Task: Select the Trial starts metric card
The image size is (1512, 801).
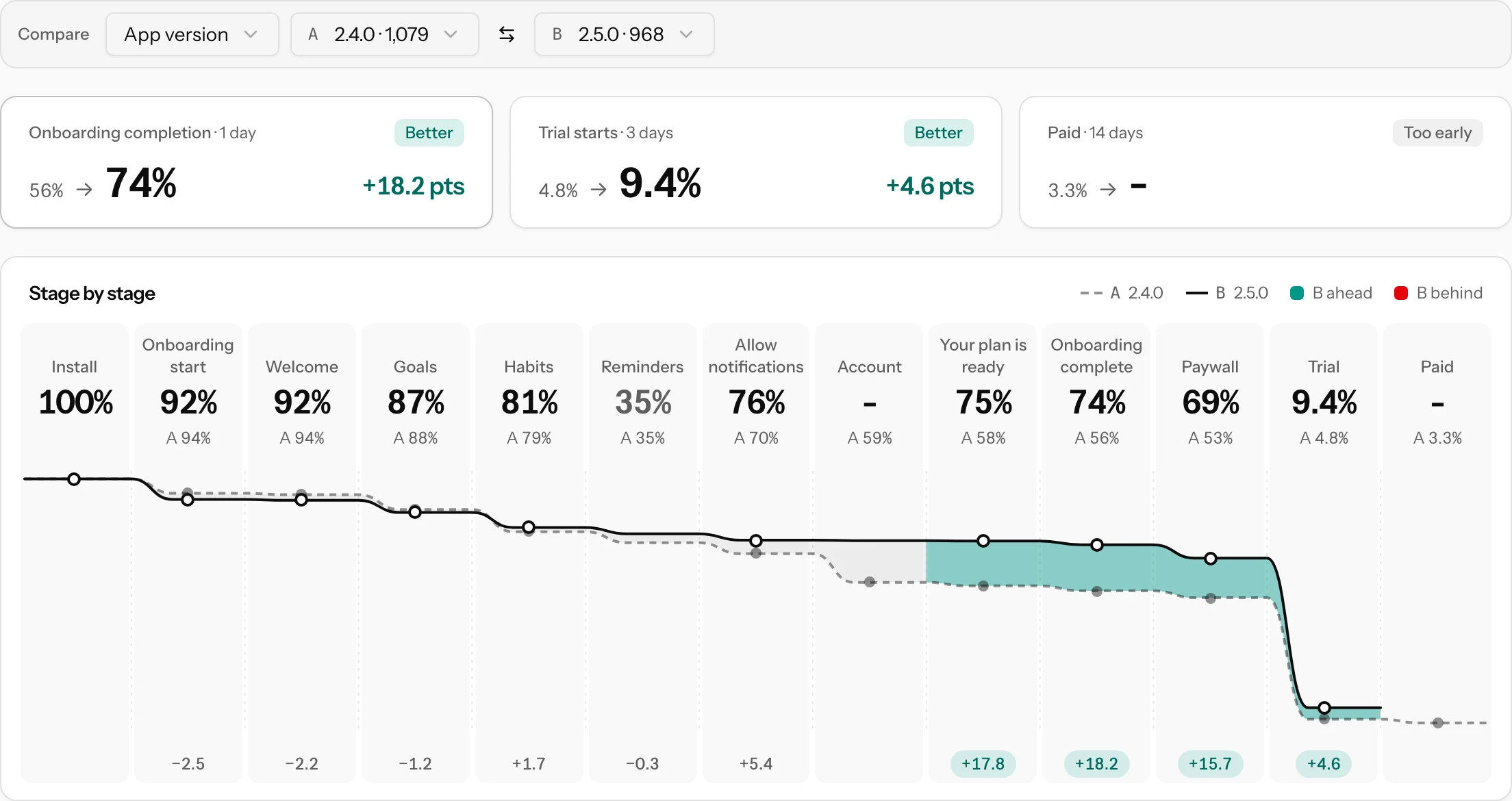Action: (x=756, y=162)
